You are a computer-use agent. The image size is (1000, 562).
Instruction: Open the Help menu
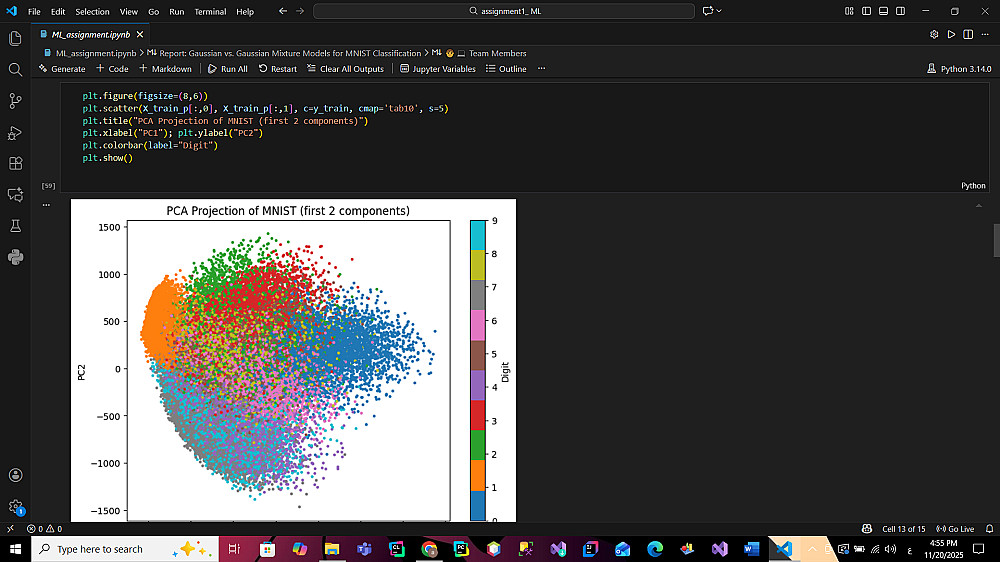[x=245, y=11]
